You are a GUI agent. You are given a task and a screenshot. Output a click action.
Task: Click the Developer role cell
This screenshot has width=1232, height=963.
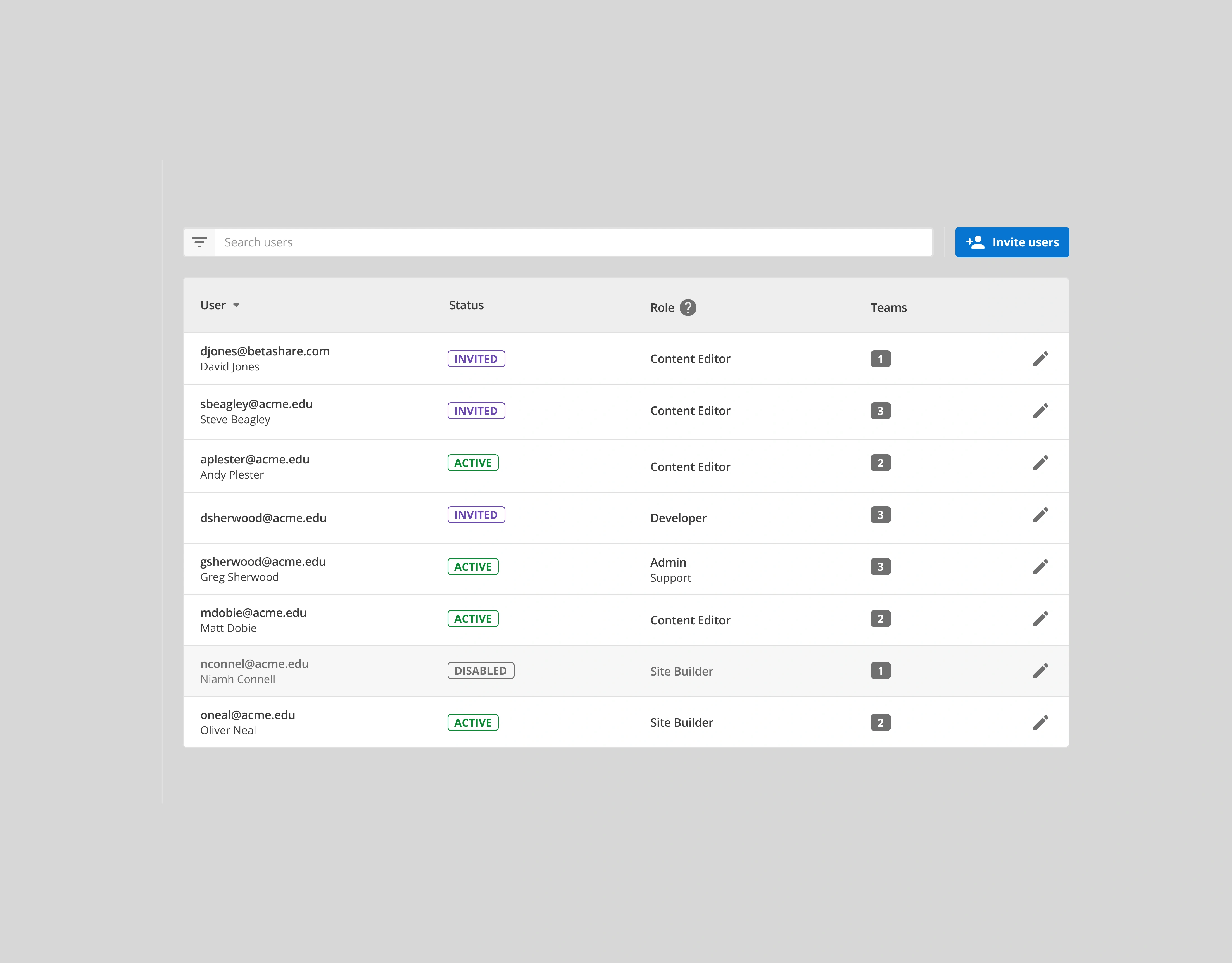(679, 519)
